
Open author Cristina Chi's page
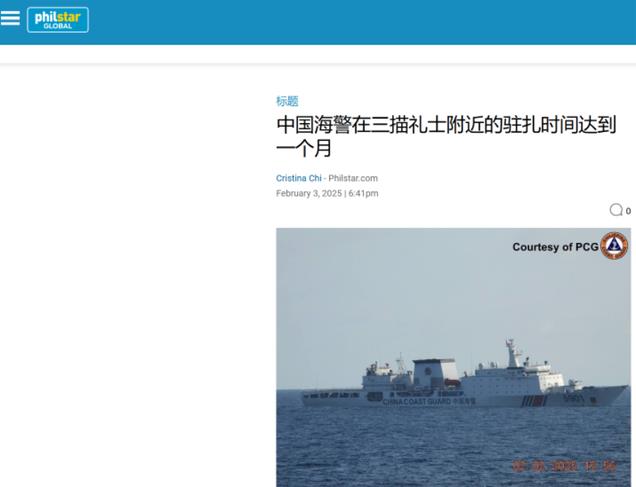(x=299, y=178)
